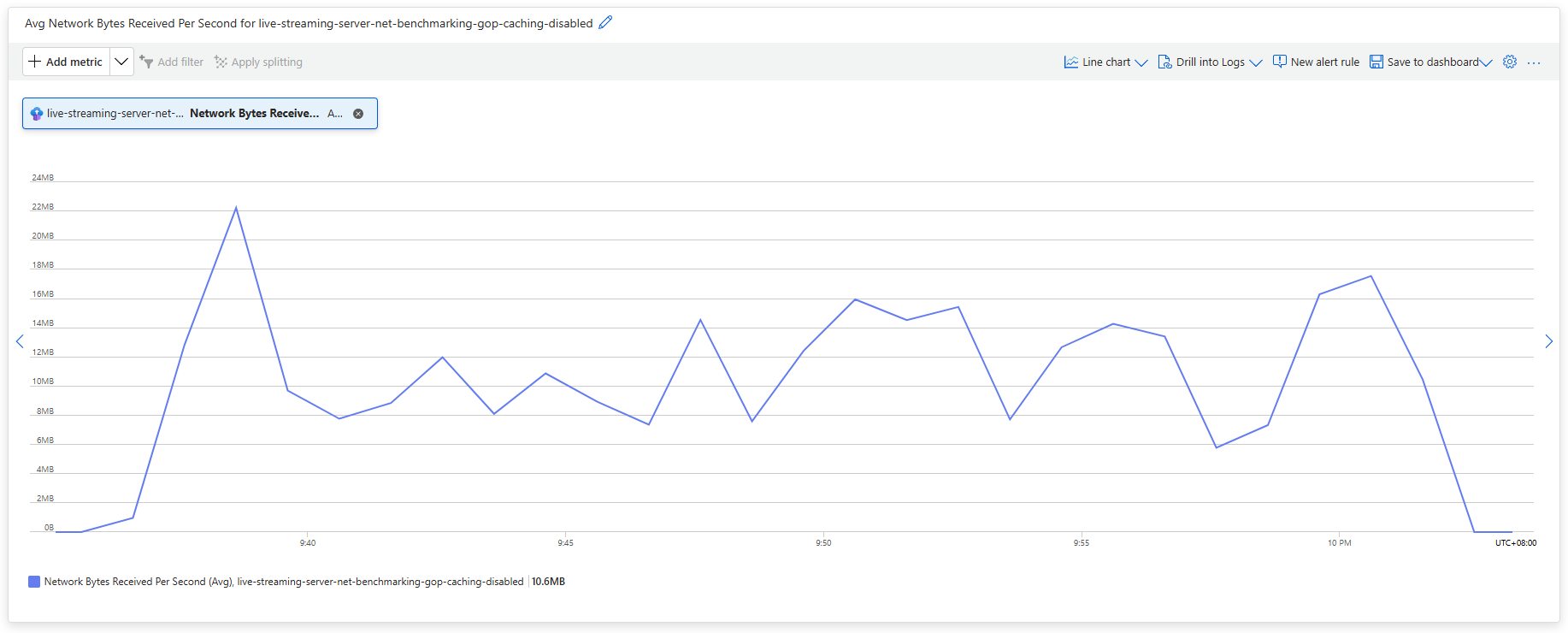Viewport: 1568px width, 633px height.
Task: Open the Drill into Logs dropdown
Action: [x=1210, y=62]
